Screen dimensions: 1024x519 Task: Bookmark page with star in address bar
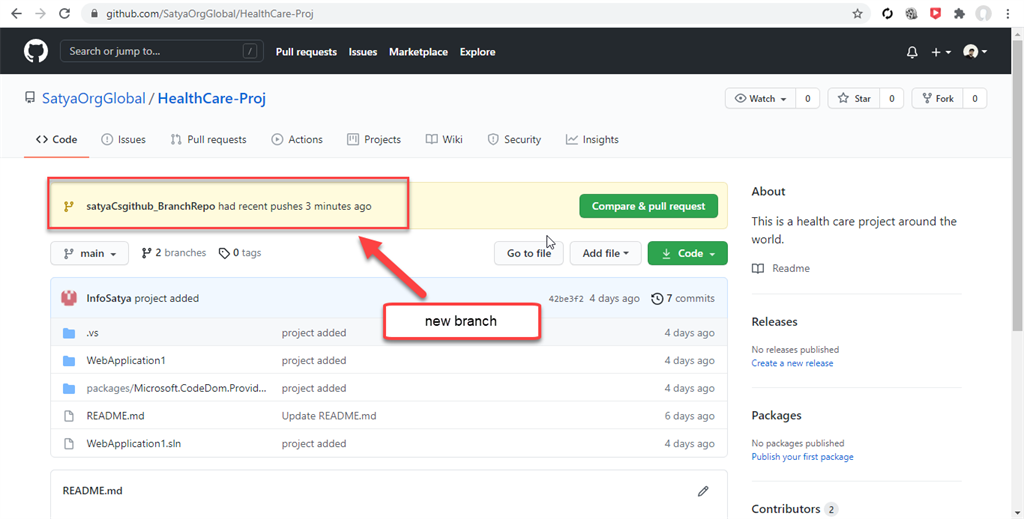tap(857, 14)
